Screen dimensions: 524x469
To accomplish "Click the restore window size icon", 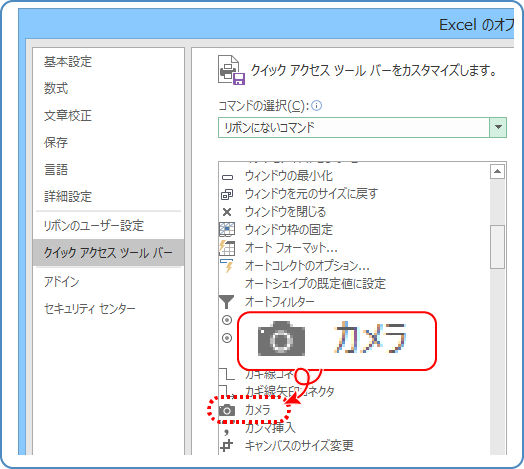I will (227, 194).
